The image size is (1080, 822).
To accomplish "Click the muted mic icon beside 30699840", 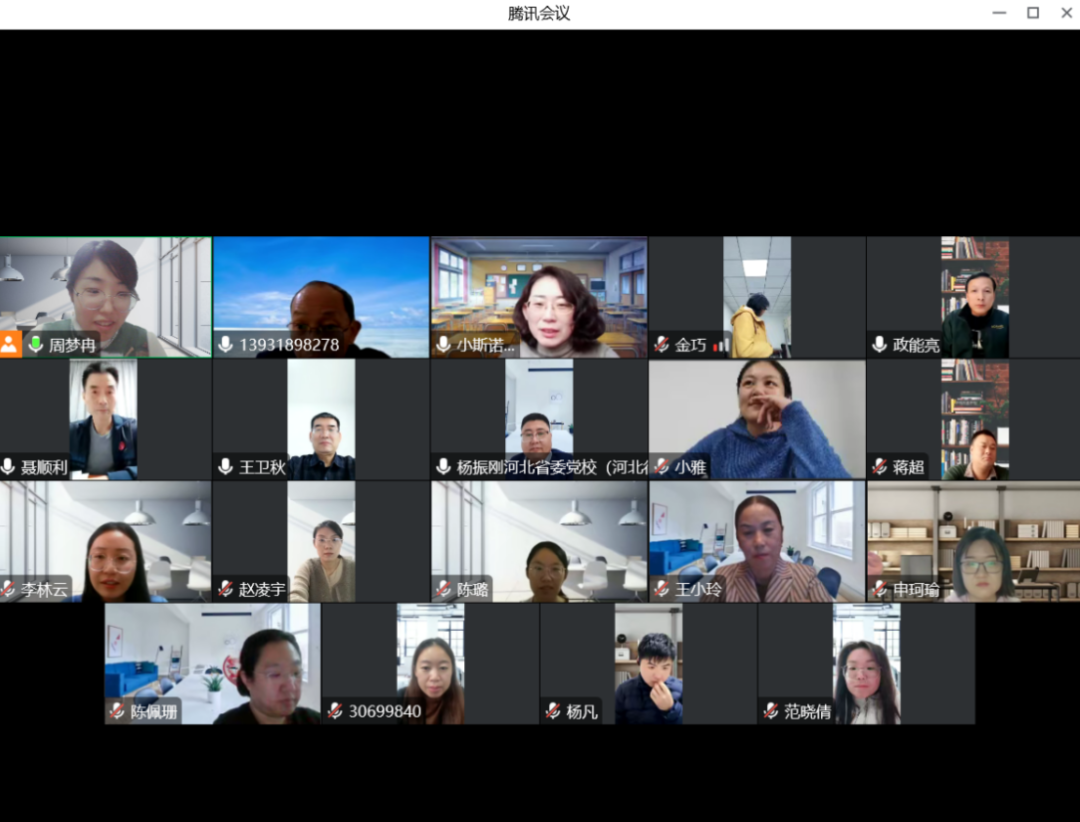I will [335, 711].
